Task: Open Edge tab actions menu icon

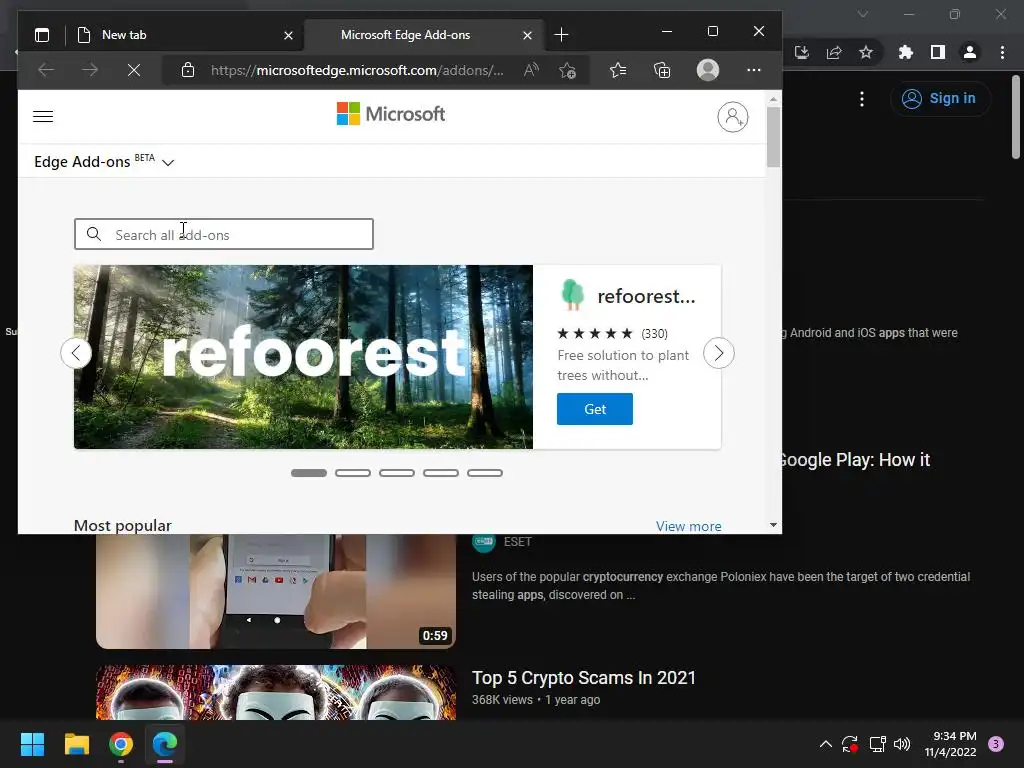Action: 42,35
